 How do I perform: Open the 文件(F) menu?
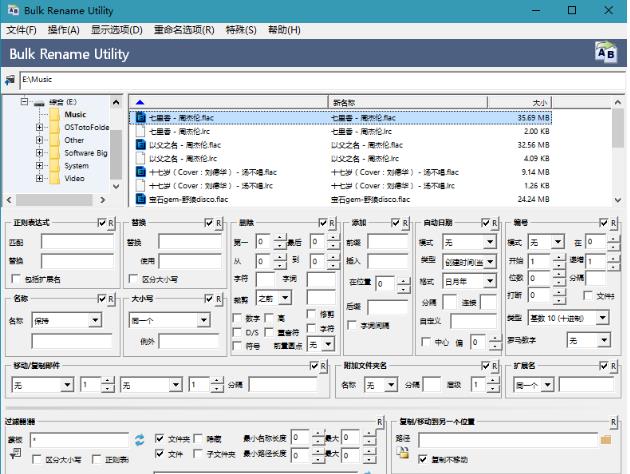pos(21,30)
